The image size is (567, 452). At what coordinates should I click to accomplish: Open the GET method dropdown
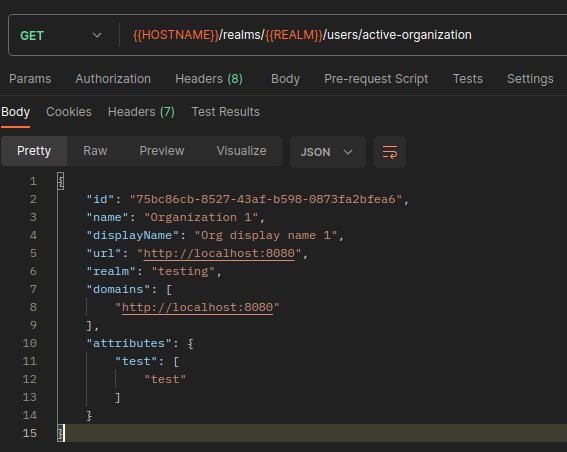pos(61,35)
